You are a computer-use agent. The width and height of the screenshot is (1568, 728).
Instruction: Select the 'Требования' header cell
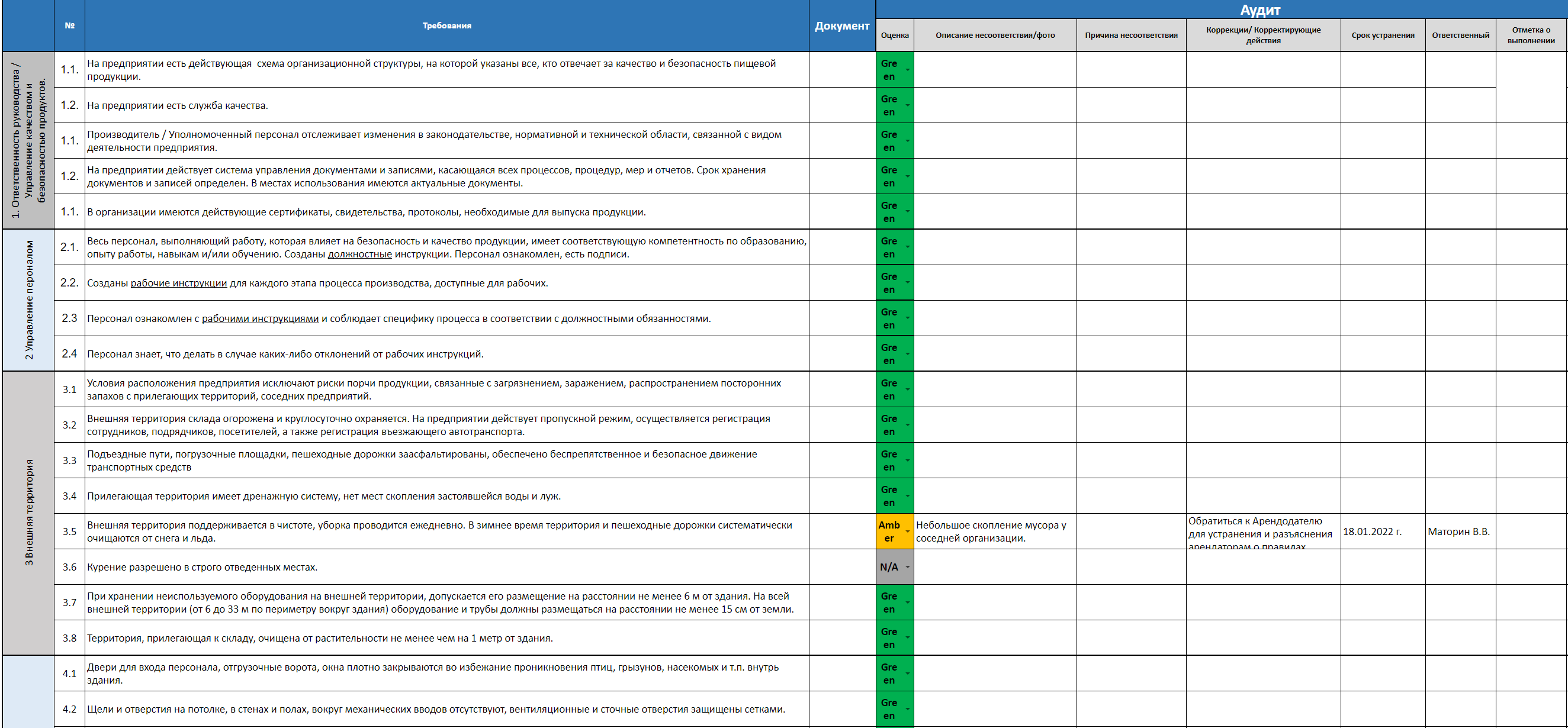[446, 25]
